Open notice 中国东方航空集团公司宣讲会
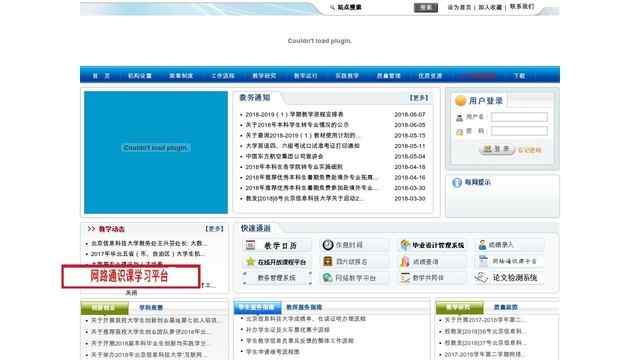This screenshot has height=360, width=640. click(284, 156)
